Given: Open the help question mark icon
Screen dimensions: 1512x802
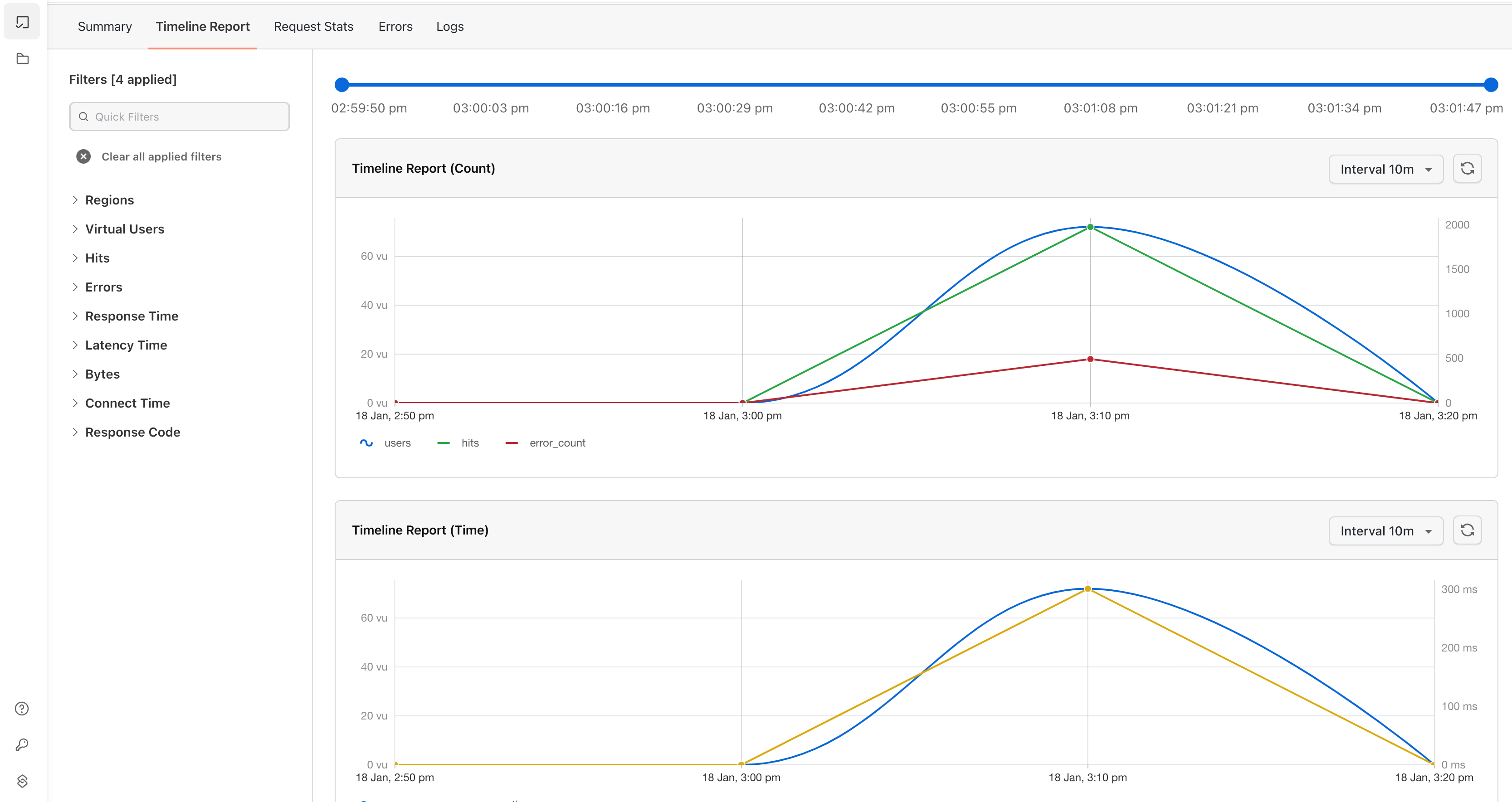Looking at the screenshot, I should [22, 709].
